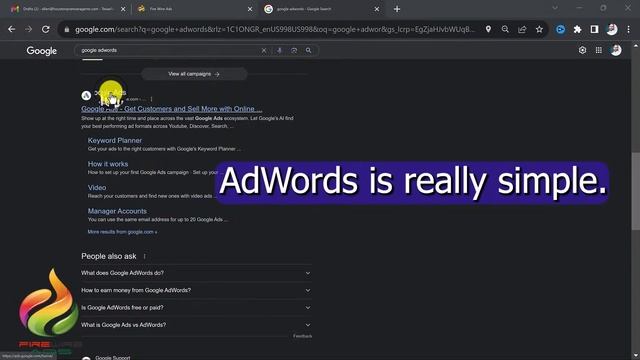The width and height of the screenshot is (640, 360).
Task: Click the browser forward arrow
Action: pos(29,29)
